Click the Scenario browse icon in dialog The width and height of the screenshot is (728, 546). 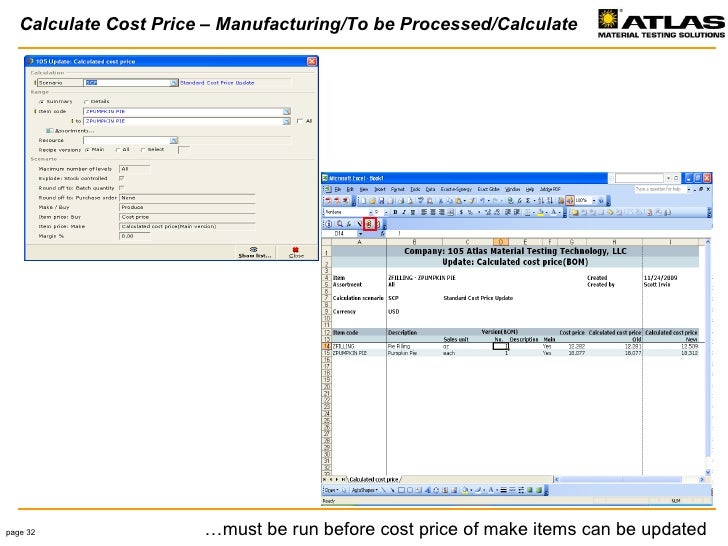174,83
